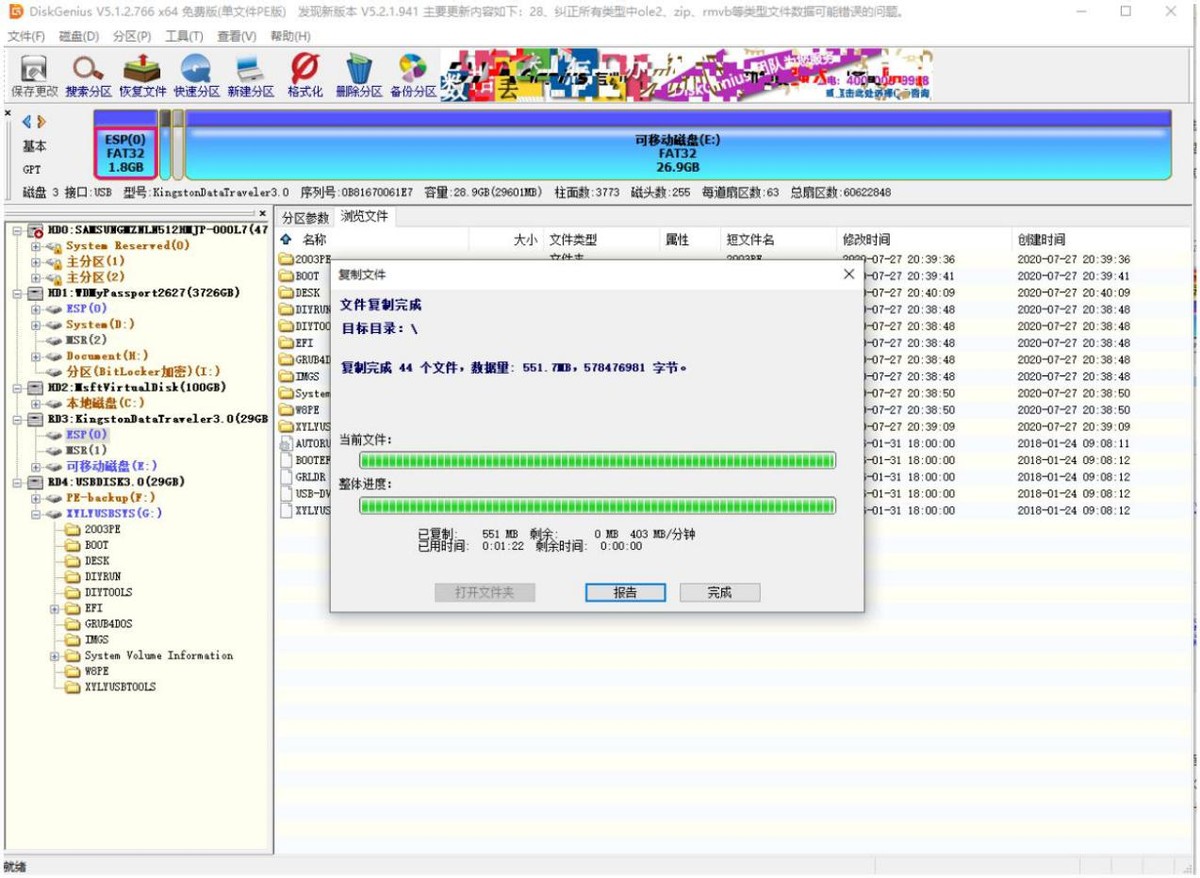Open the 磁盘(D) menu

[x=80, y=36]
